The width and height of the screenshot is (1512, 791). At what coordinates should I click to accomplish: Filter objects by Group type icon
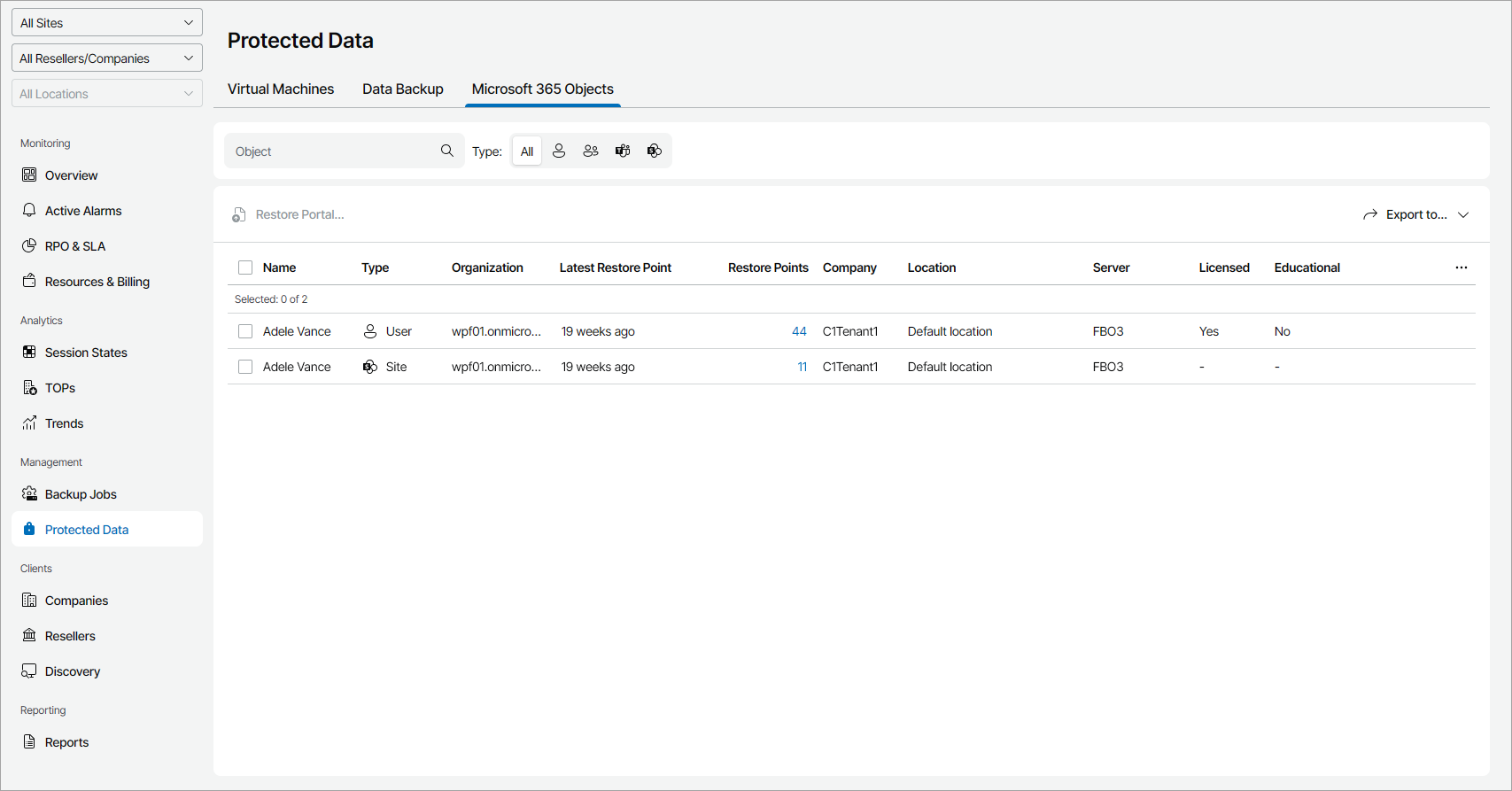[x=591, y=151]
